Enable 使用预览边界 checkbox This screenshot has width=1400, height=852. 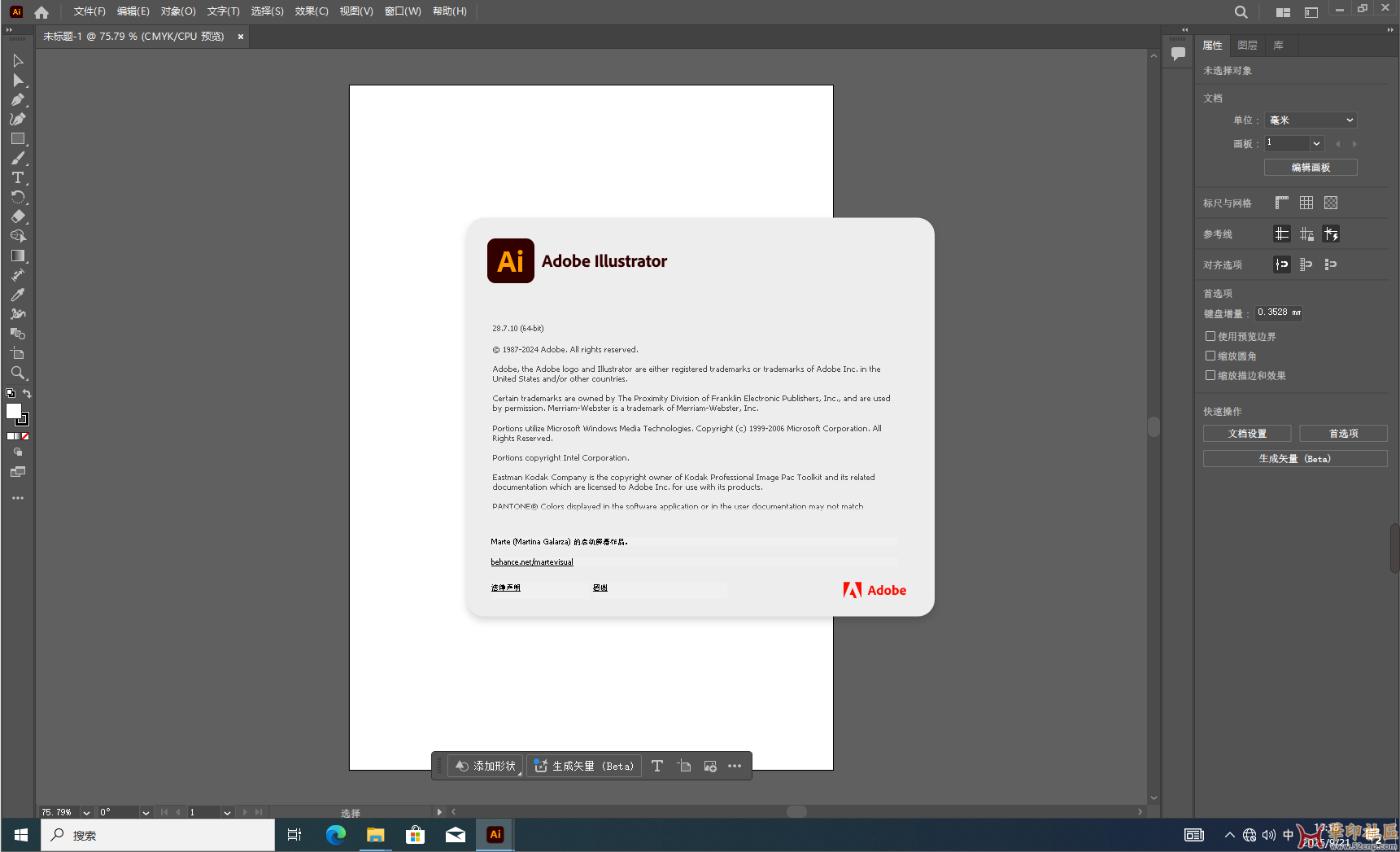[x=1210, y=336]
